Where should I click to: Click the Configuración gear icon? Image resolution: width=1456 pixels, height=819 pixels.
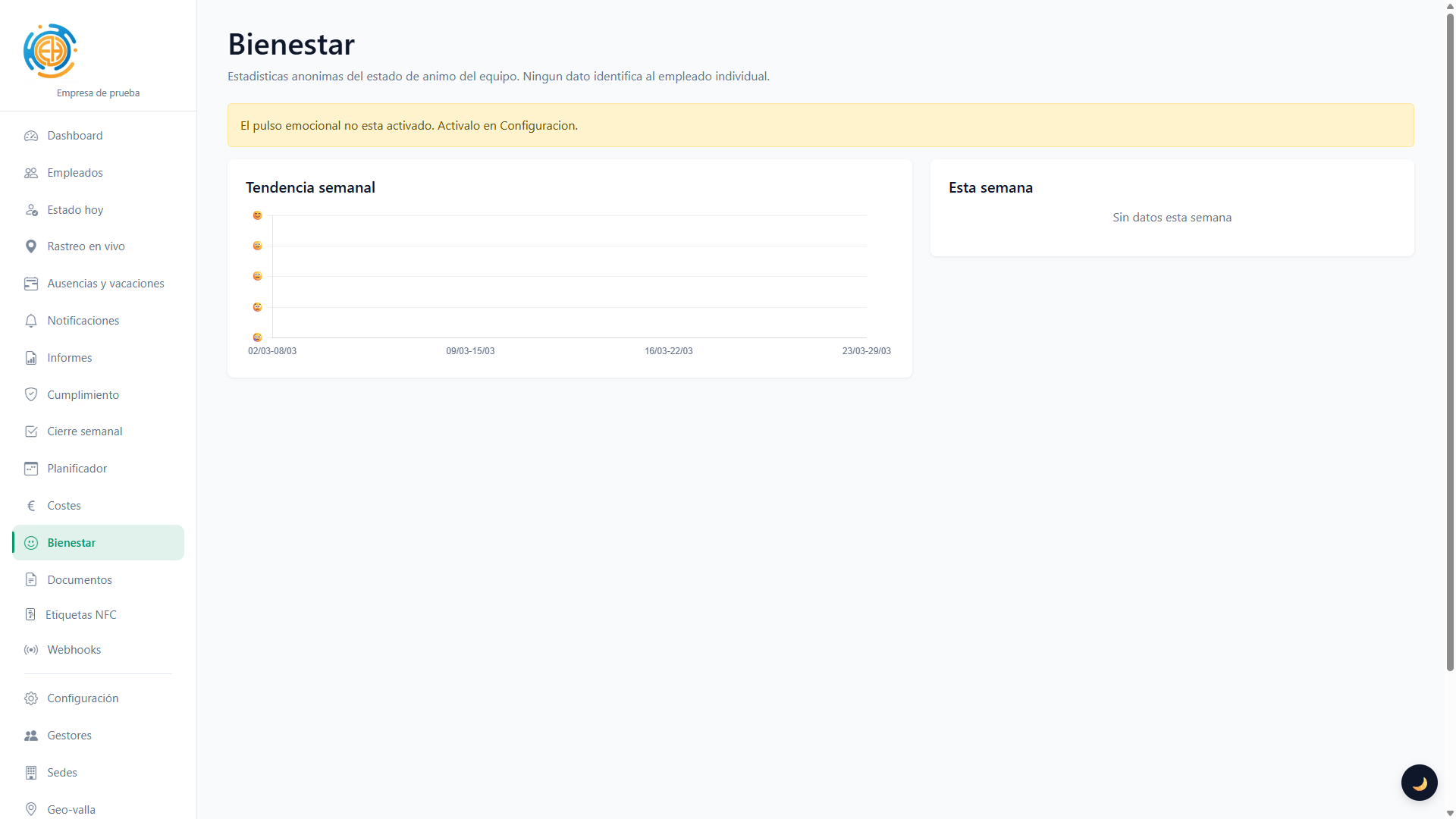click(x=31, y=698)
